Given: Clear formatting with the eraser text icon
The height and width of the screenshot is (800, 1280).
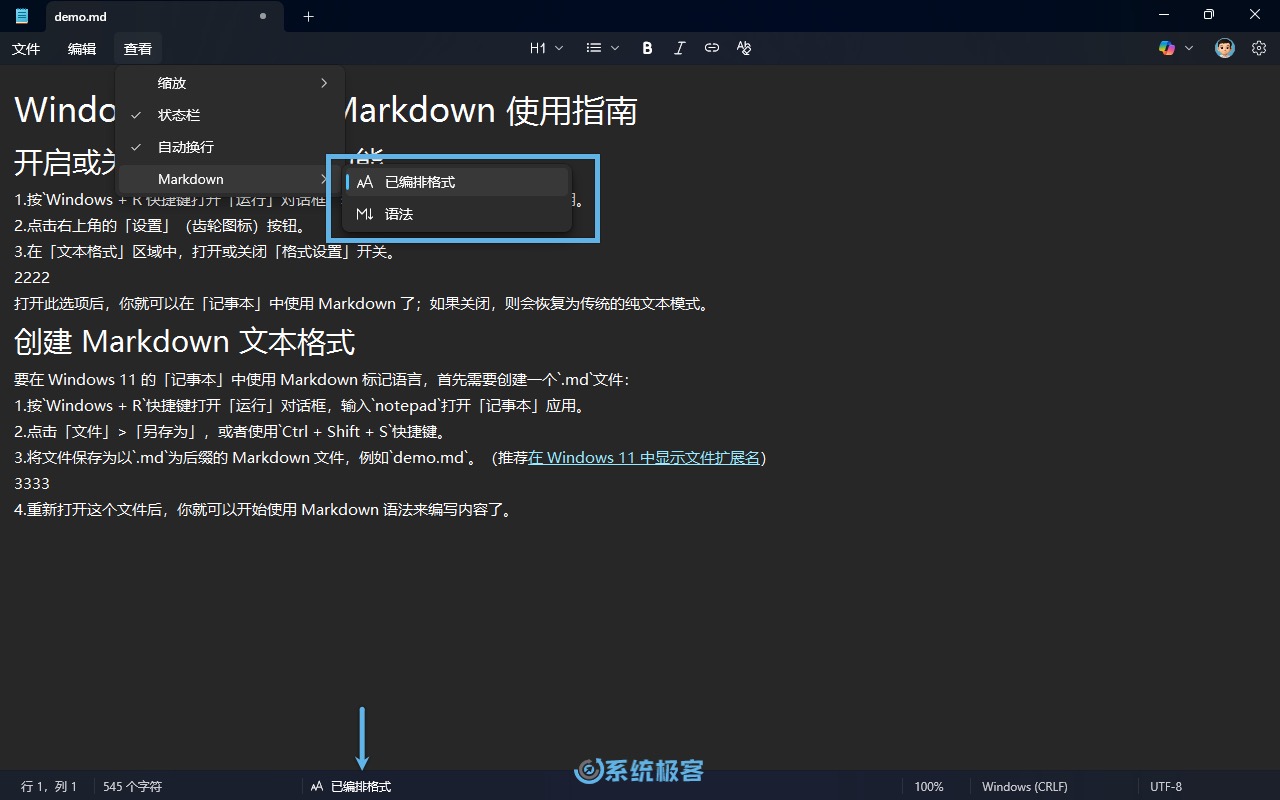Looking at the screenshot, I should click(x=743, y=48).
